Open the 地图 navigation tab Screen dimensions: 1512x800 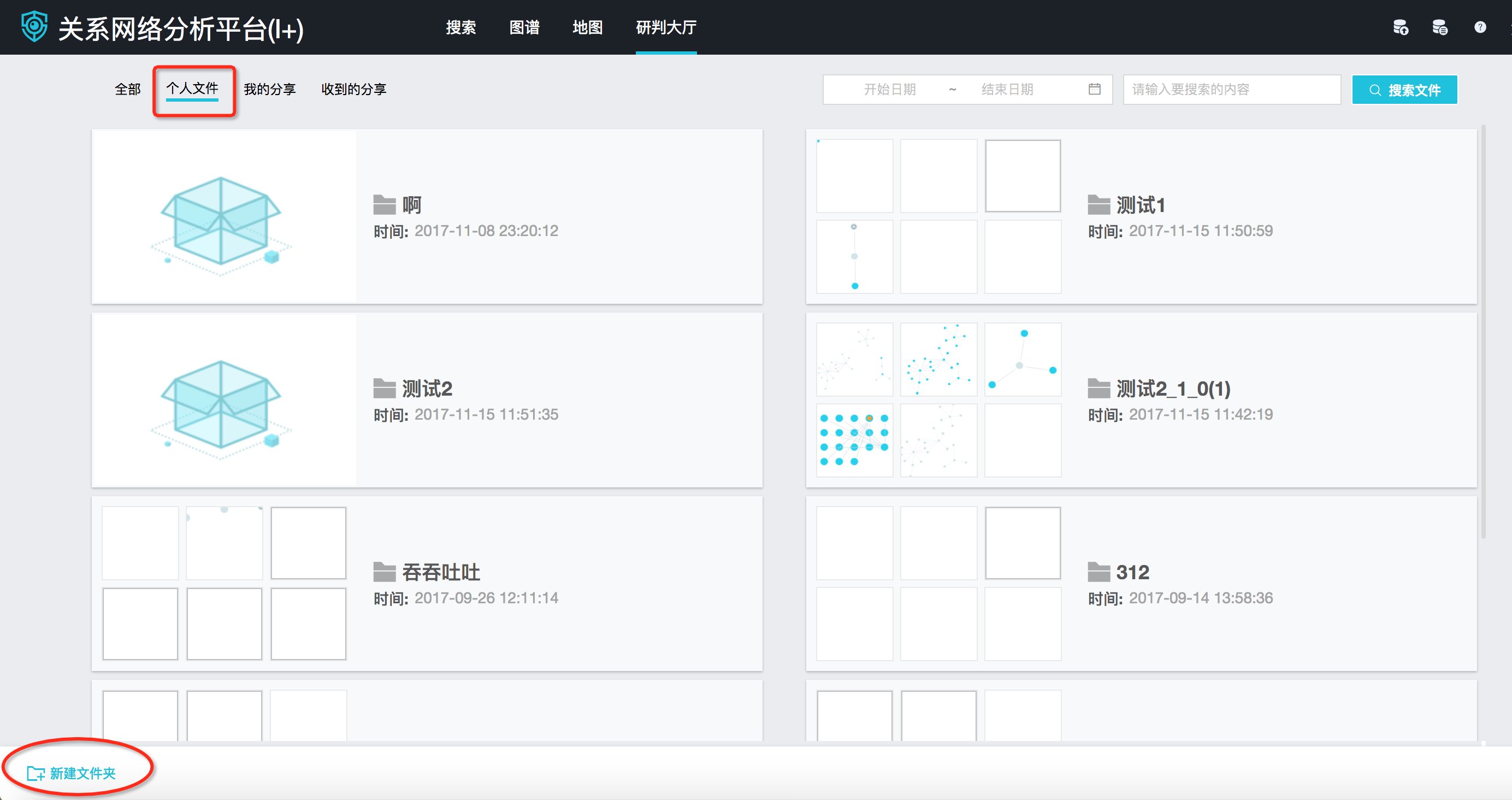coord(588,27)
